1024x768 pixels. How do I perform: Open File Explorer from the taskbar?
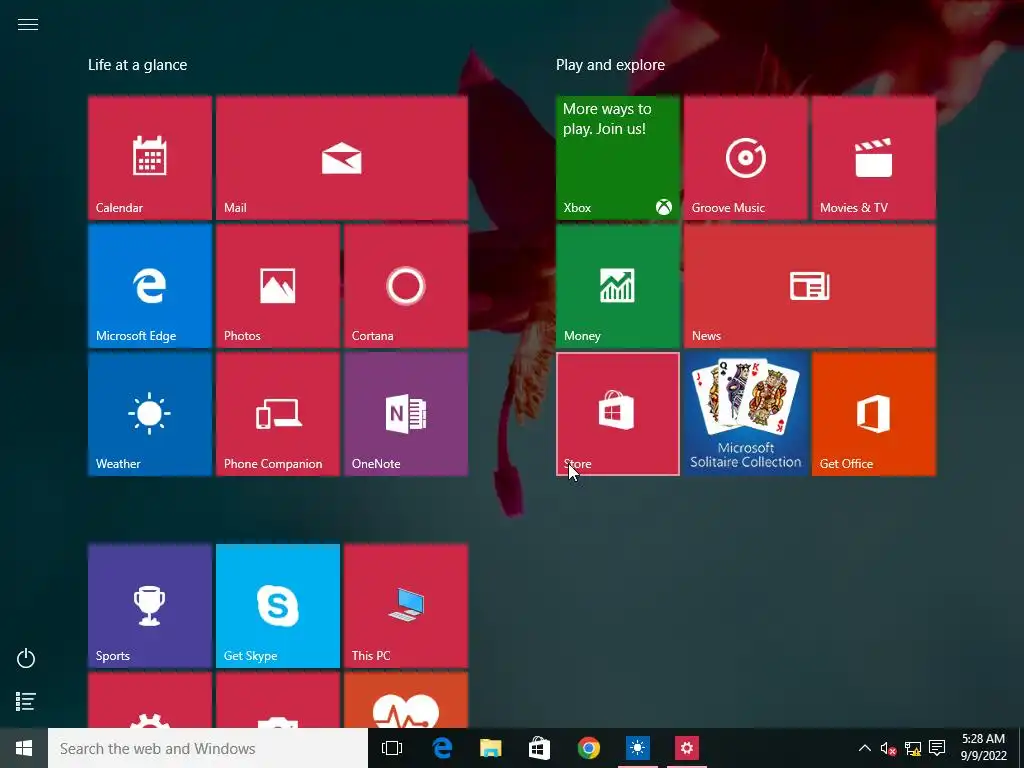tap(490, 748)
